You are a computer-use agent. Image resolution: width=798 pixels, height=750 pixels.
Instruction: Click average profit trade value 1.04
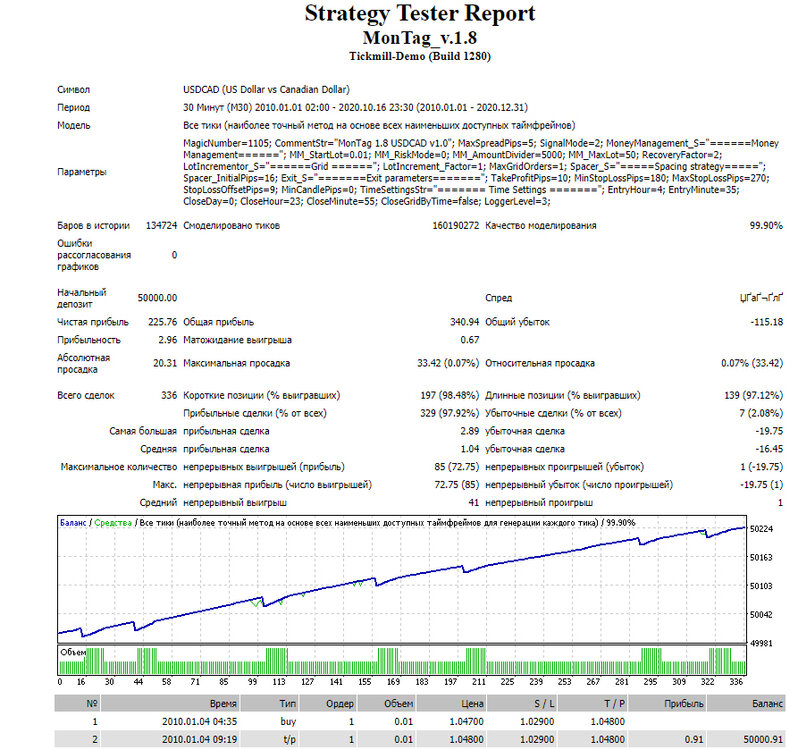(x=469, y=449)
